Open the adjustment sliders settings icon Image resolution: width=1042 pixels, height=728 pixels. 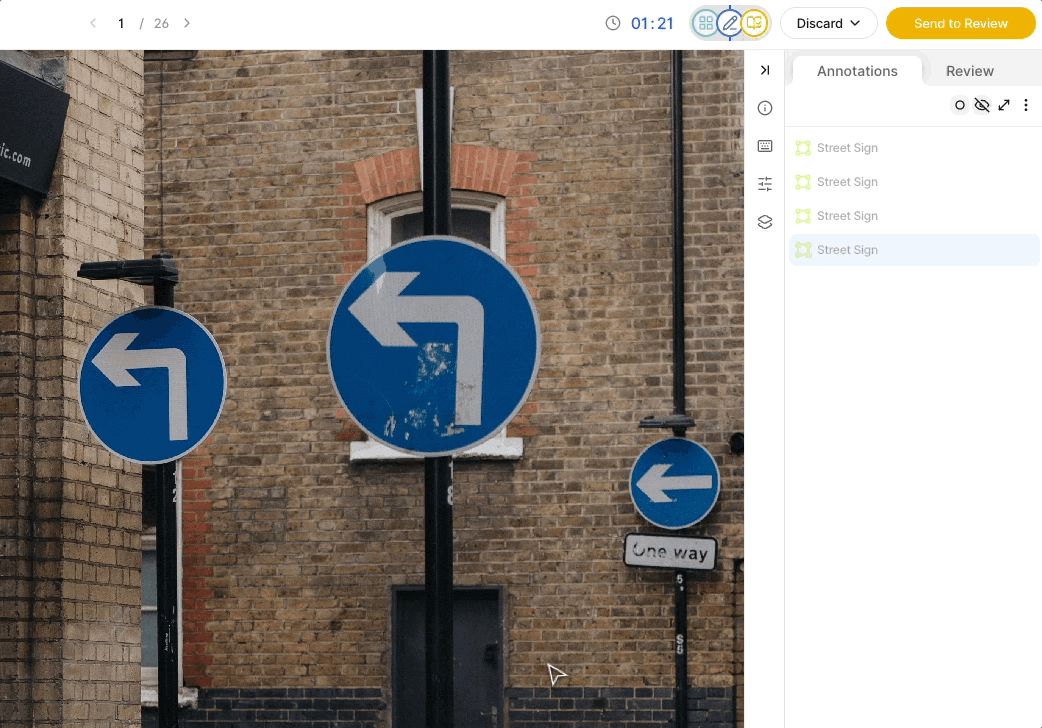tap(765, 184)
